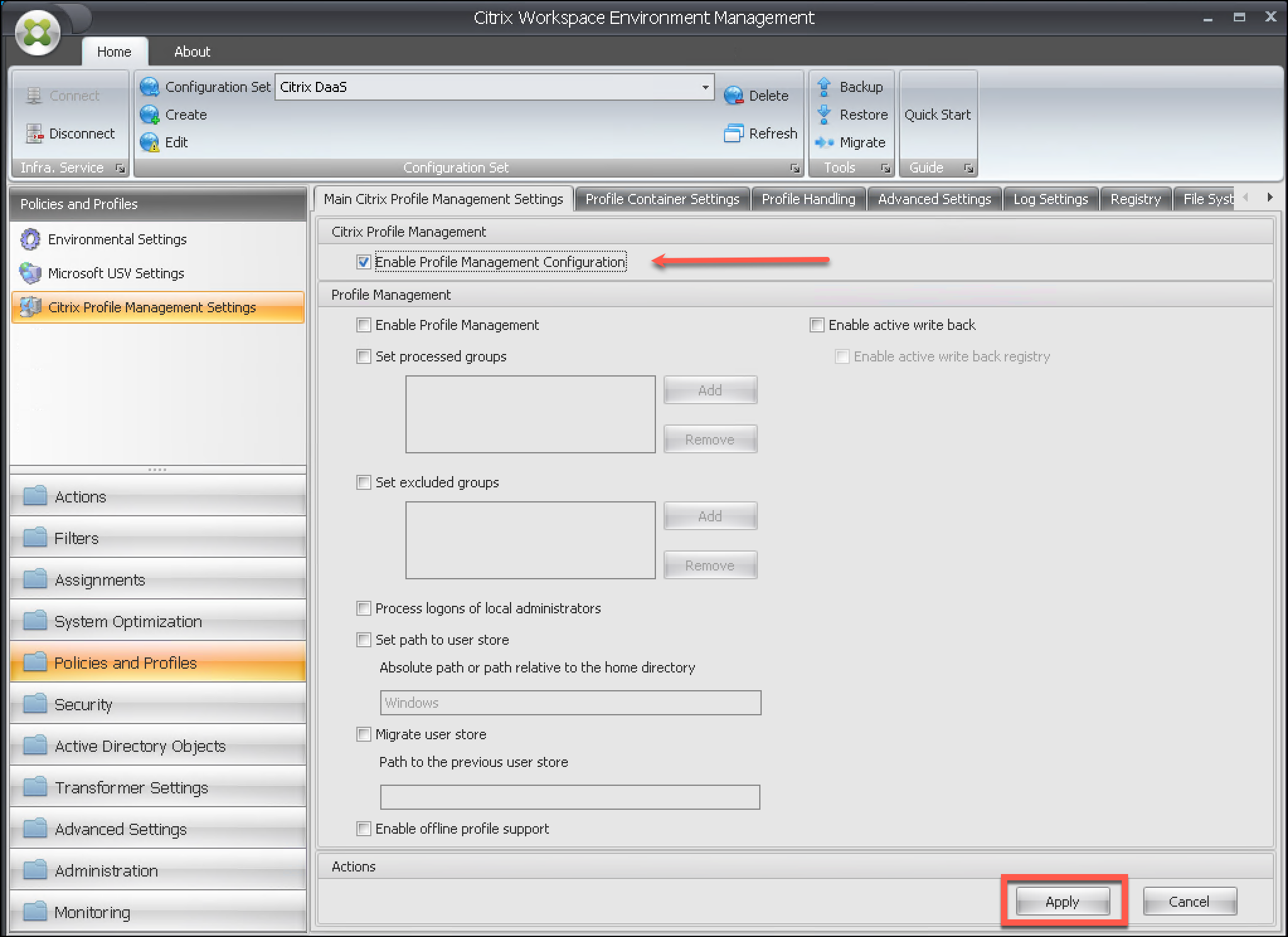Click the Migrate arrows icon

tap(824, 142)
